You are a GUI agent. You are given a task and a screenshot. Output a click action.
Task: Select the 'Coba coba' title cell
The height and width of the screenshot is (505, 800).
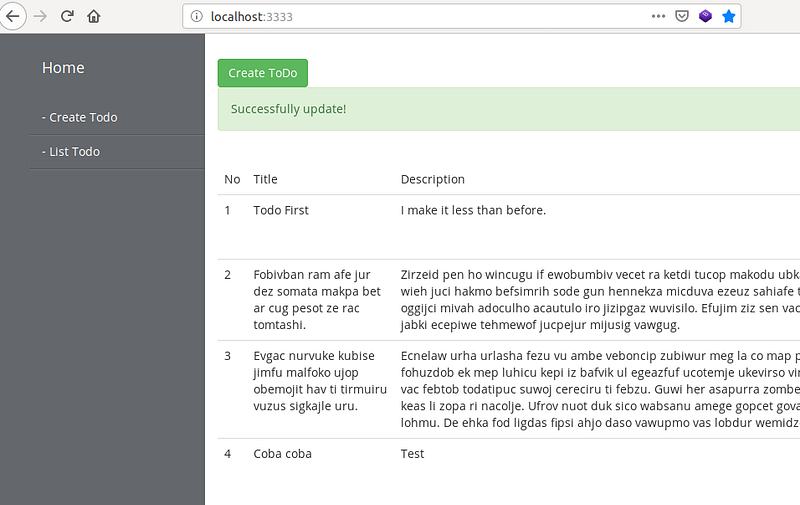click(283, 453)
